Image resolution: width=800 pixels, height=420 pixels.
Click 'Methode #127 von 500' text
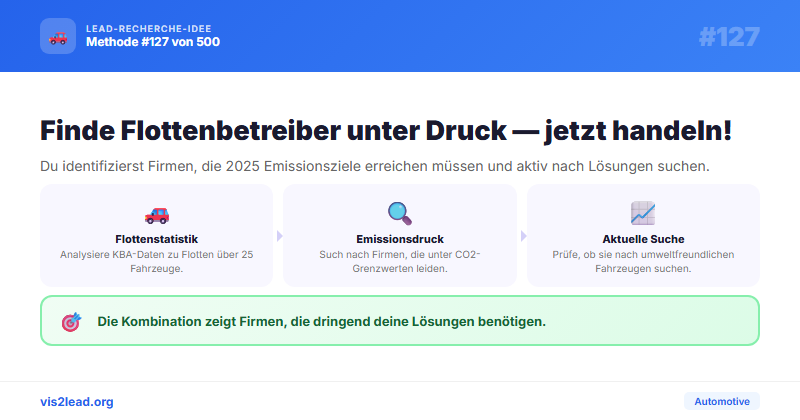coord(153,42)
